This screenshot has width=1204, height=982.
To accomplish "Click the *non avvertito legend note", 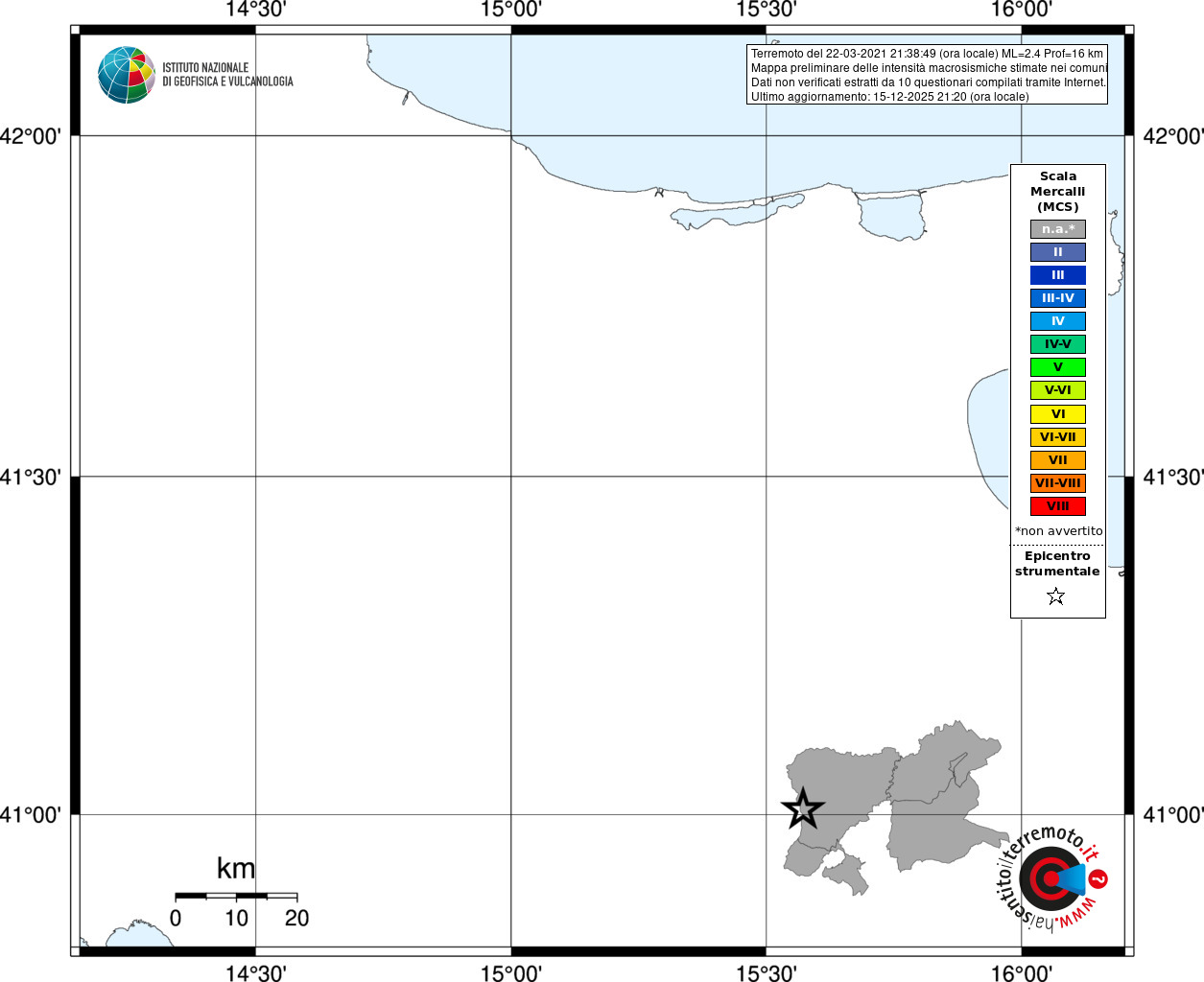I will point(1059,531).
